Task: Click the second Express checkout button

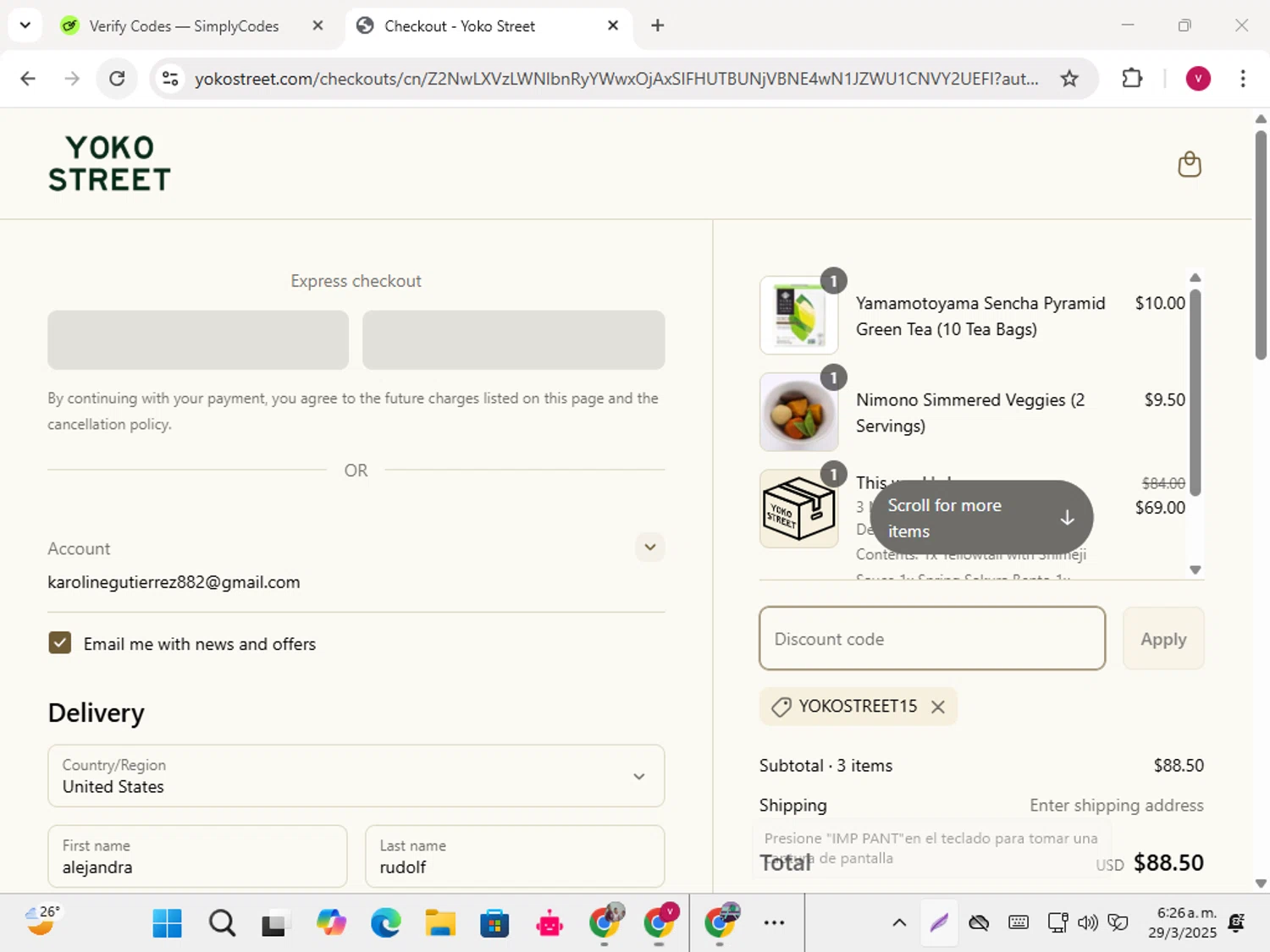Action: click(x=514, y=339)
